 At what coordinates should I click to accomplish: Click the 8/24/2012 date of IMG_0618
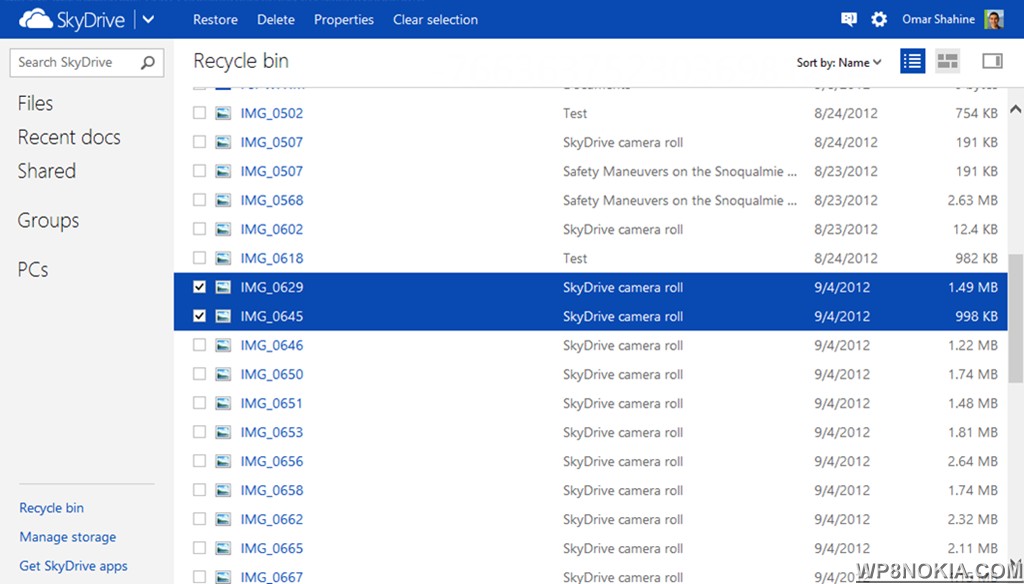pos(846,258)
